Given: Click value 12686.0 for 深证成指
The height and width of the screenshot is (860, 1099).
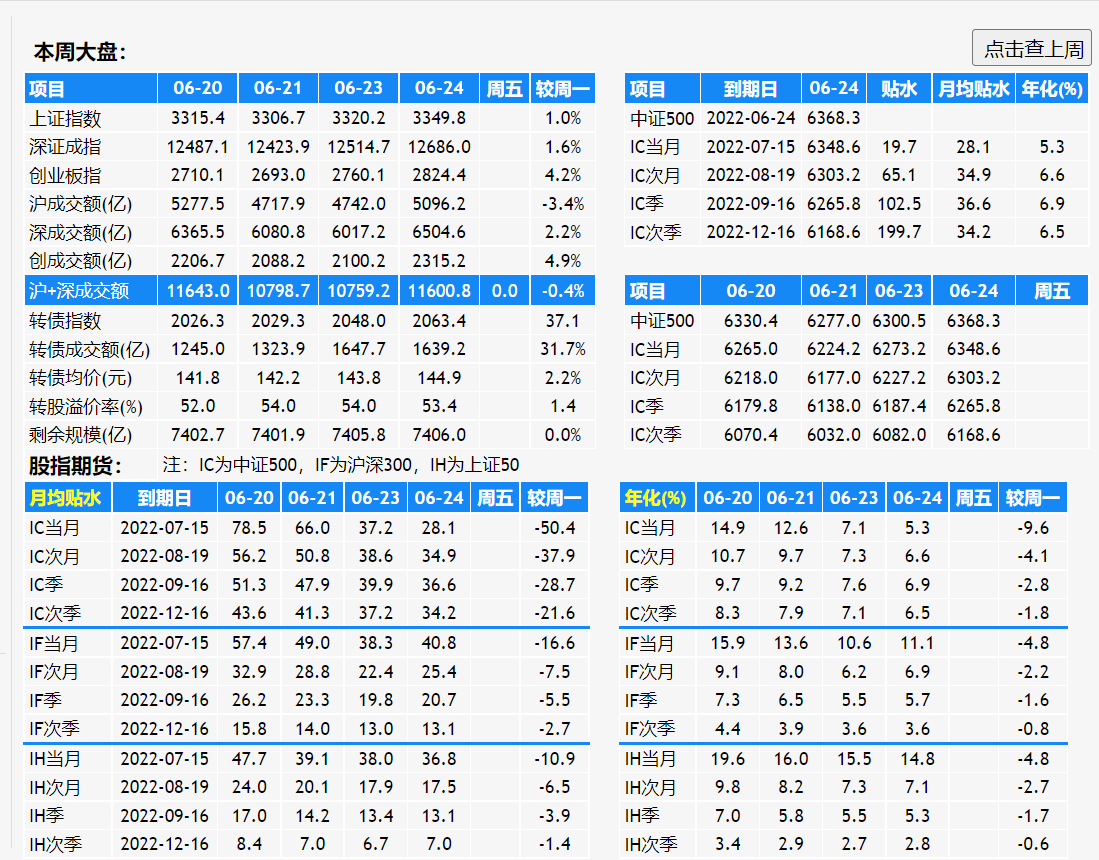Looking at the screenshot, I should click(439, 146).
